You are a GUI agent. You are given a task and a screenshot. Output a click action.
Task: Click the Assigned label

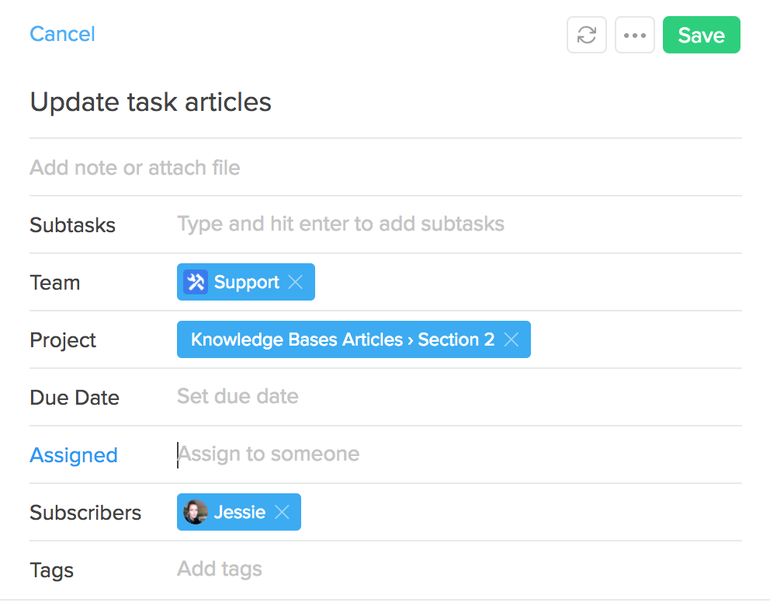click(x=74, y=455)
